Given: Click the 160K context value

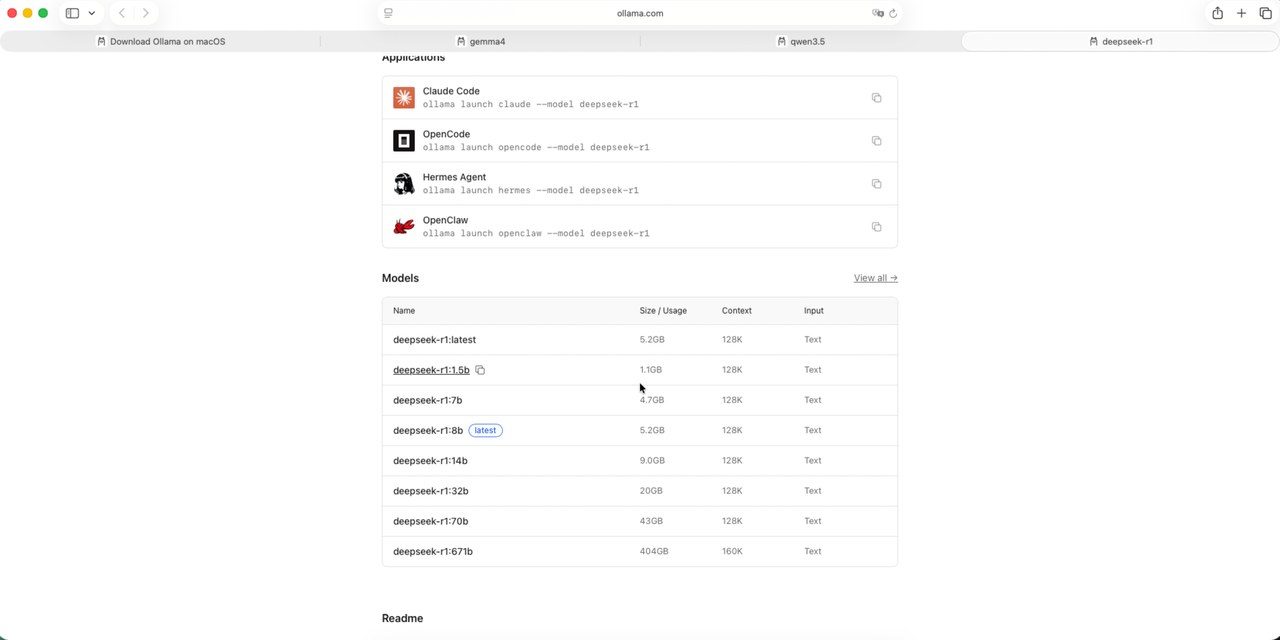Looking at the screenshot, I should tap(732, 551).
